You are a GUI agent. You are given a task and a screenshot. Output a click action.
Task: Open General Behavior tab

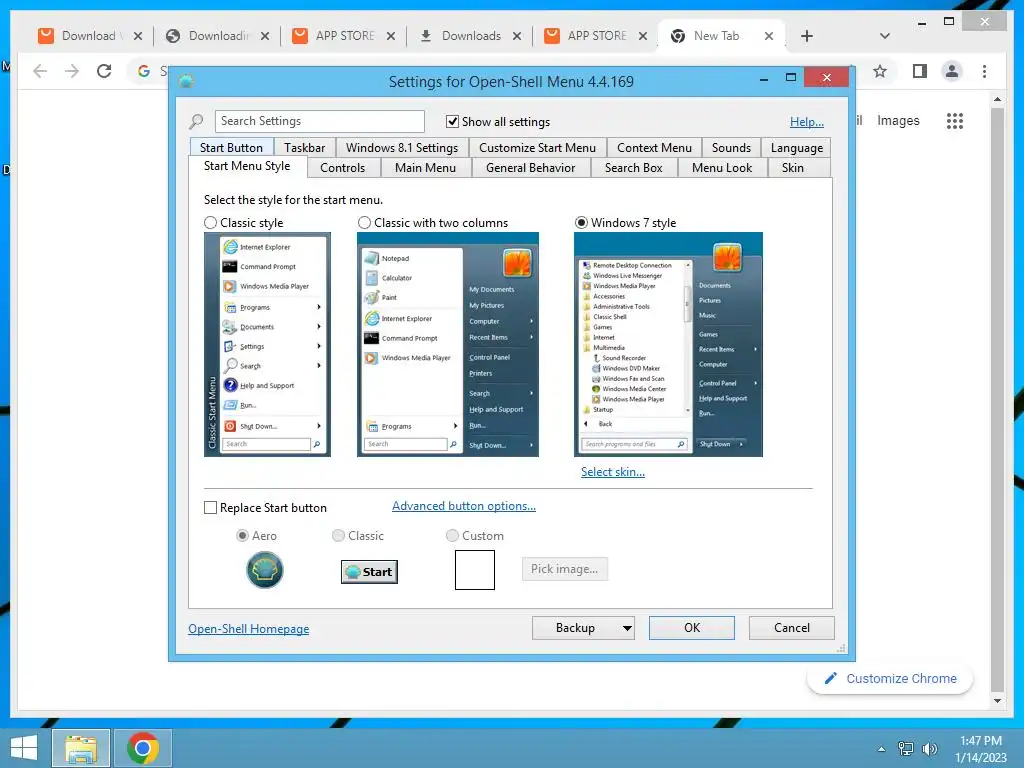[x=530, y=168]
